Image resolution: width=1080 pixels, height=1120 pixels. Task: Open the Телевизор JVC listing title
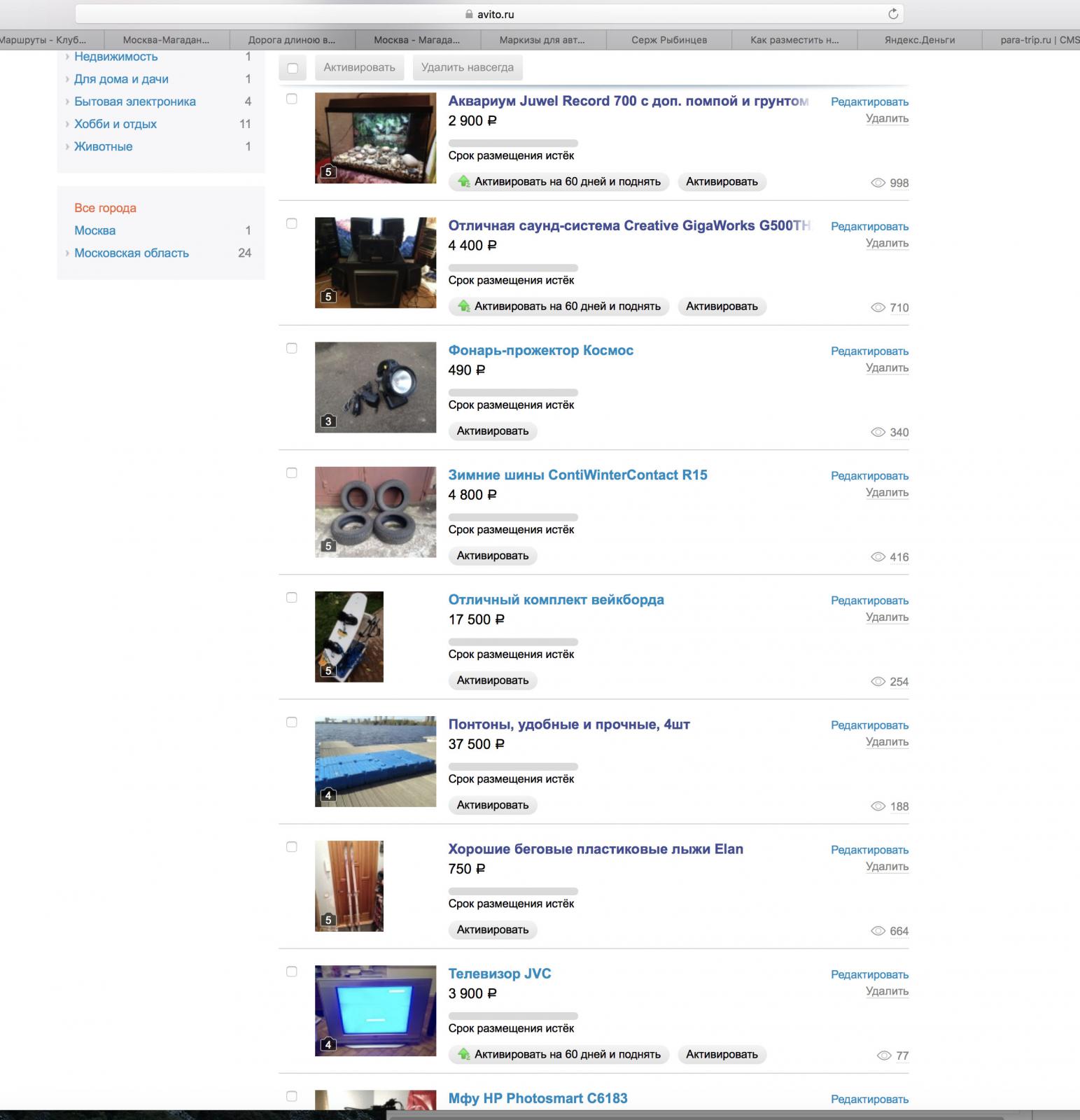coord(500,974)
